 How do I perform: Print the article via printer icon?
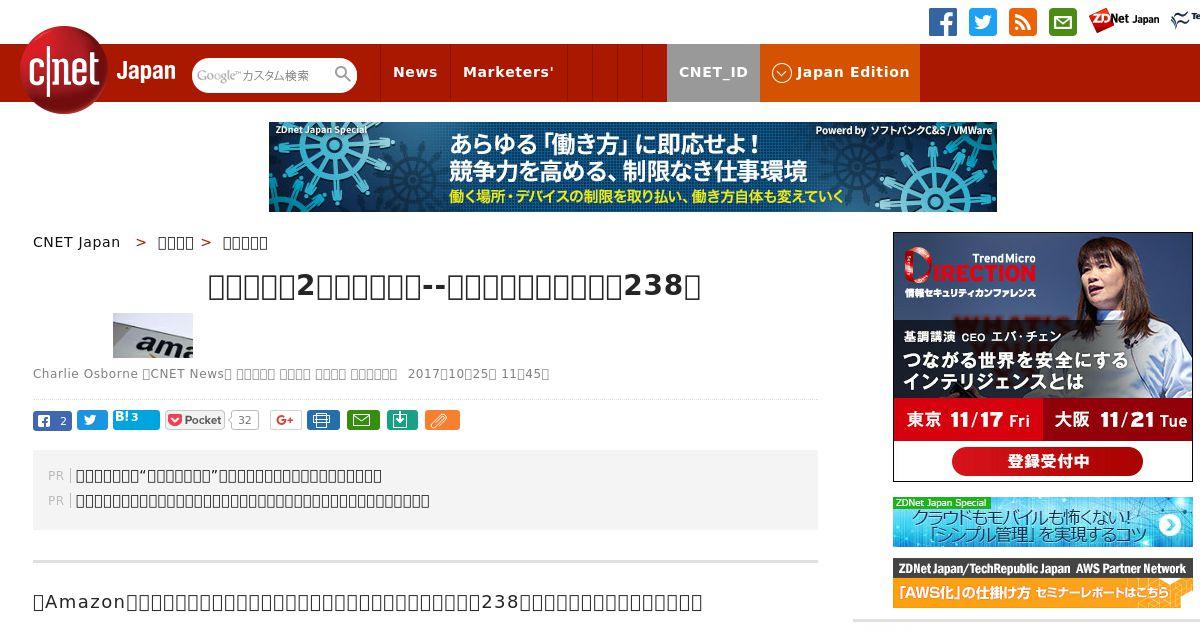(323, 420)
